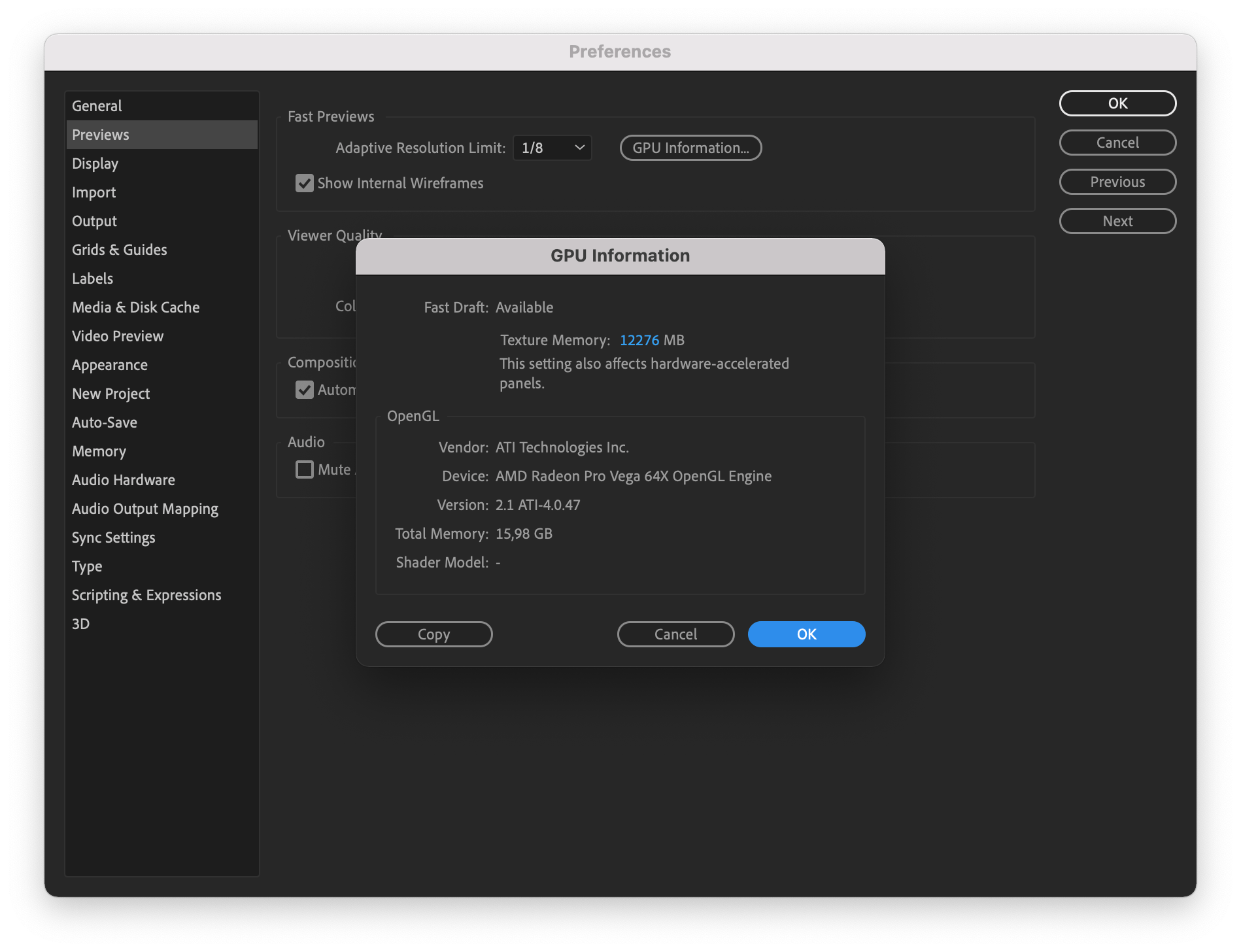The height and width of the screenshot is (952, 1241).
Task: Go to Previous preferences page
Action: tap(1117, 182)
